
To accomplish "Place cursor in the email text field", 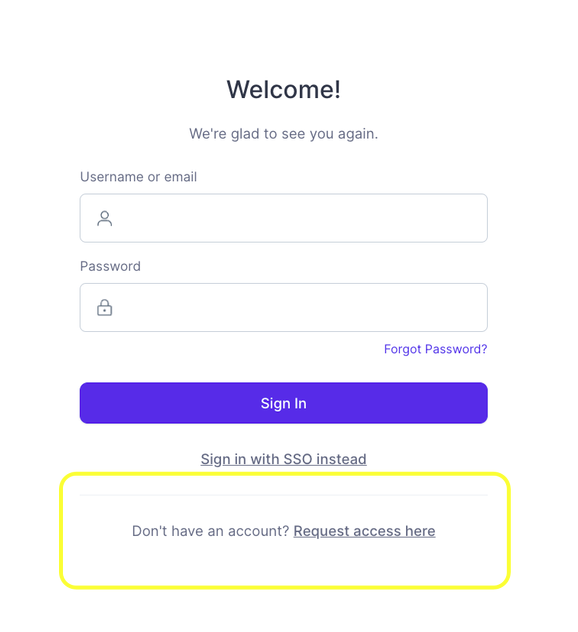I will [283, 218].
